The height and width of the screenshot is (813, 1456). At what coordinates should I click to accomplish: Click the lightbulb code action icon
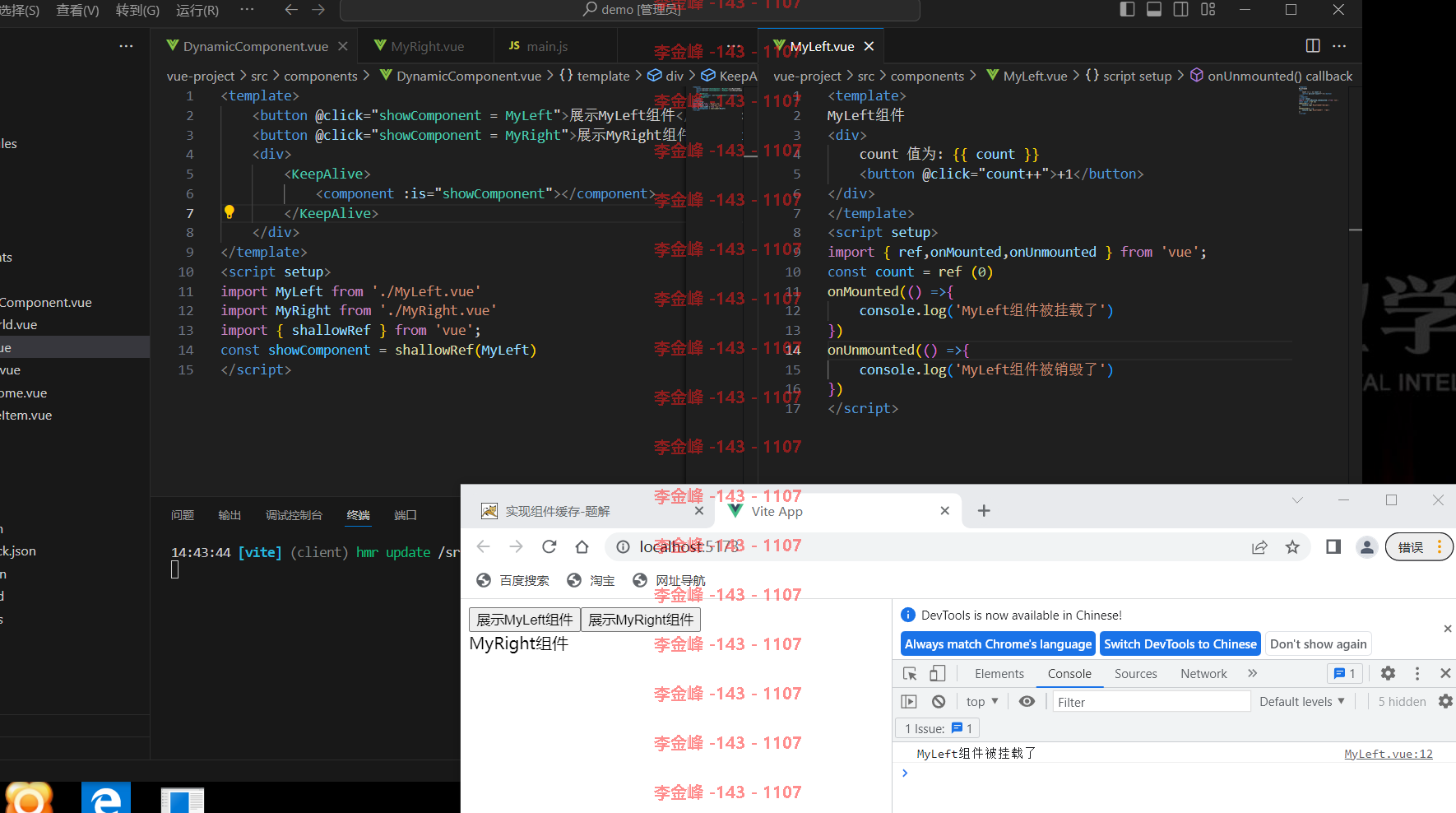(x=230, y=212)
